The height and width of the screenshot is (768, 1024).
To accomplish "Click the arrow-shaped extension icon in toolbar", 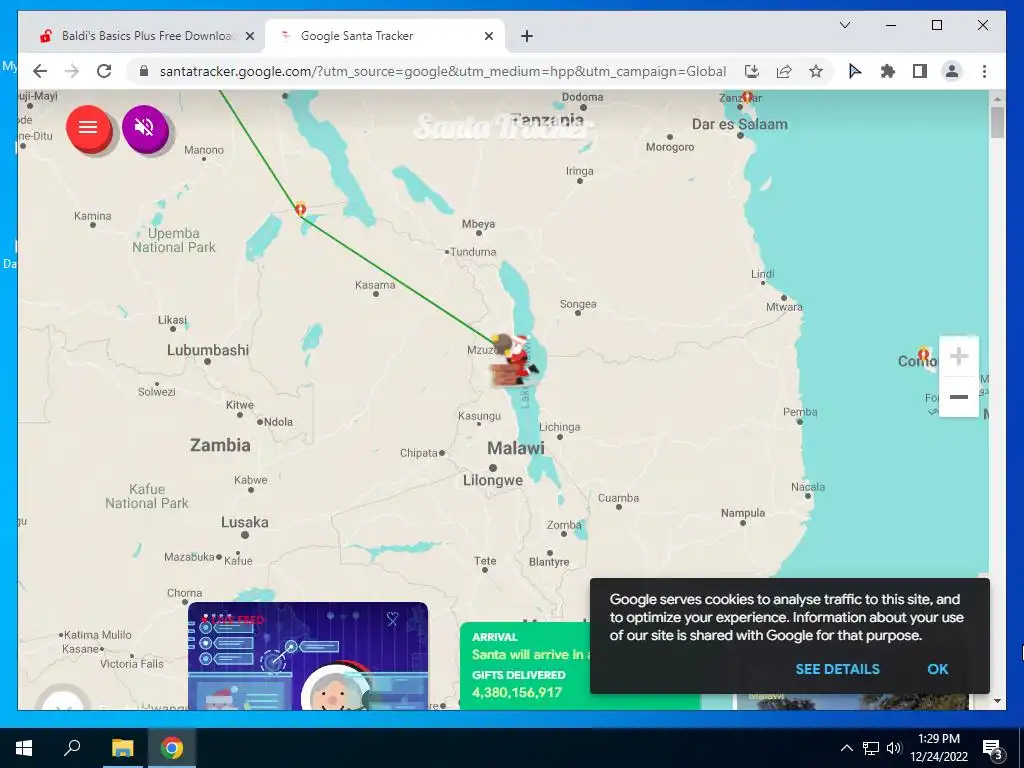I will tap(855, 71).
